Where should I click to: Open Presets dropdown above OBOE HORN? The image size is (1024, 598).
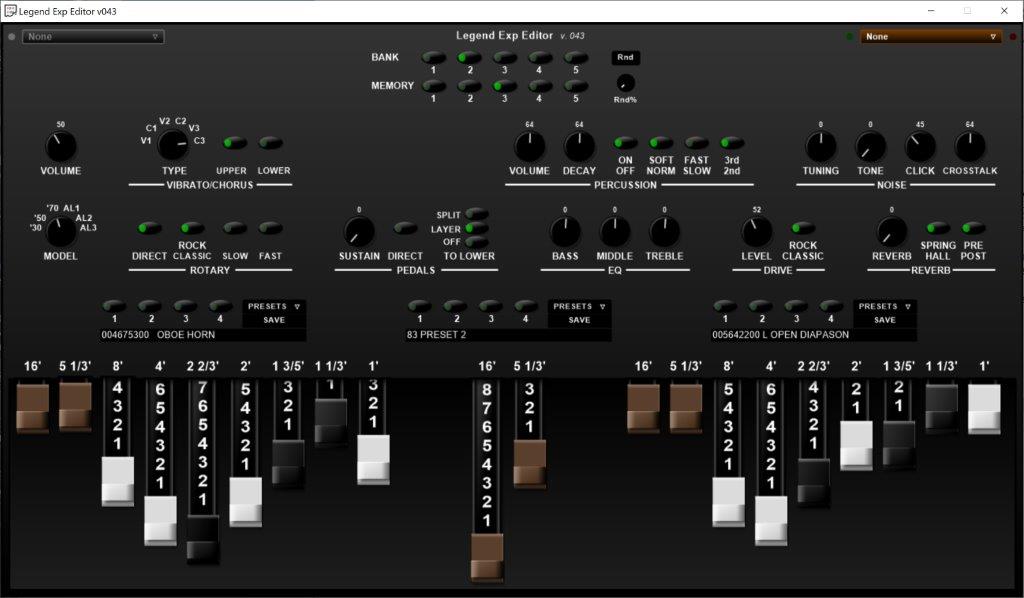tap(274, 306)
